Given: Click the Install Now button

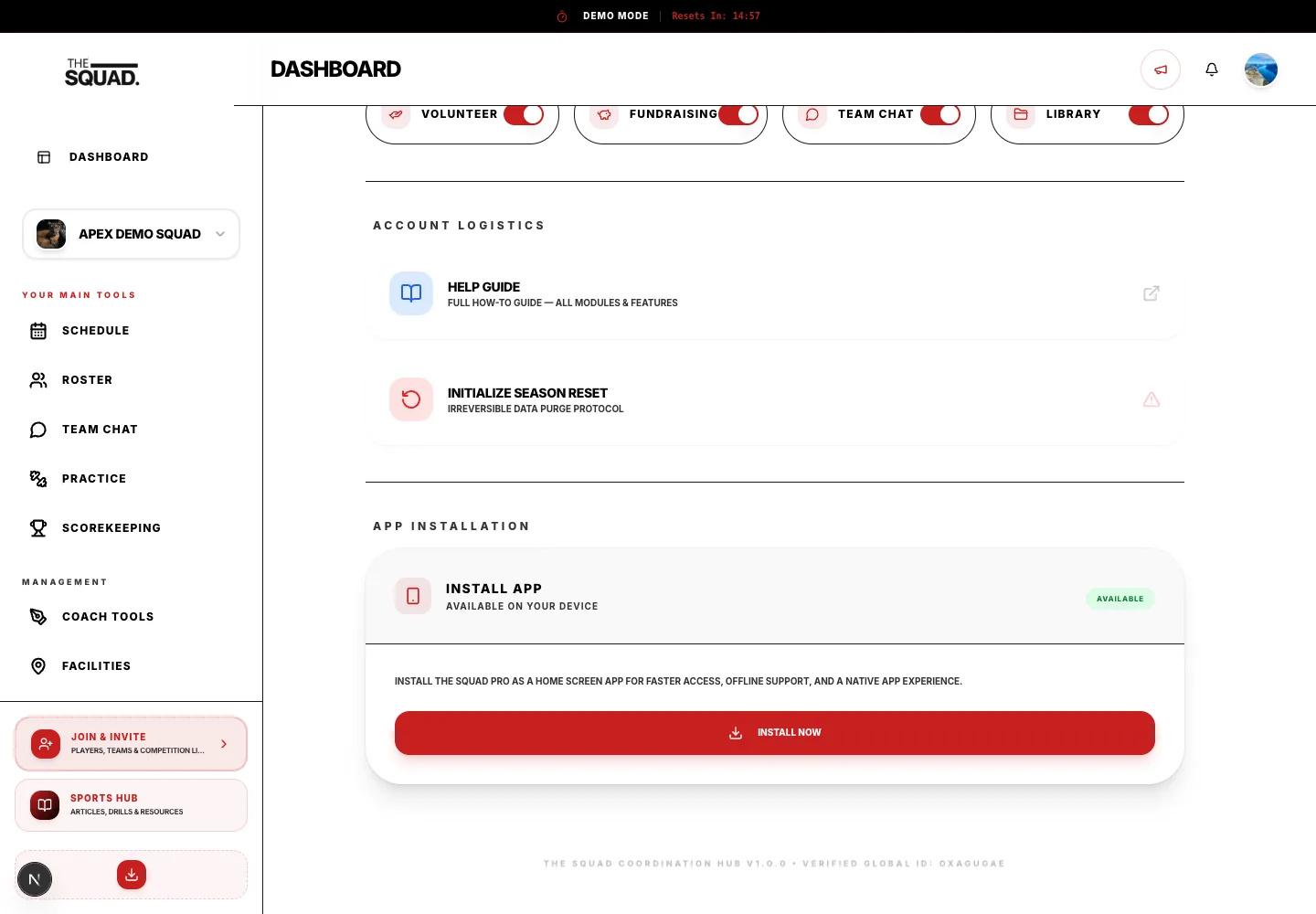Looking at the screenshot, I should tap(775, 733).
